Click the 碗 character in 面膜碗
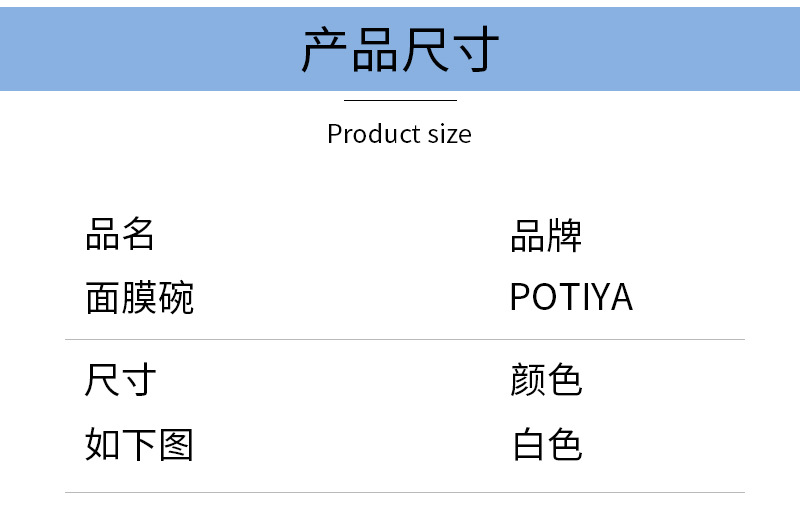800x523 pixels. (176, 297)
